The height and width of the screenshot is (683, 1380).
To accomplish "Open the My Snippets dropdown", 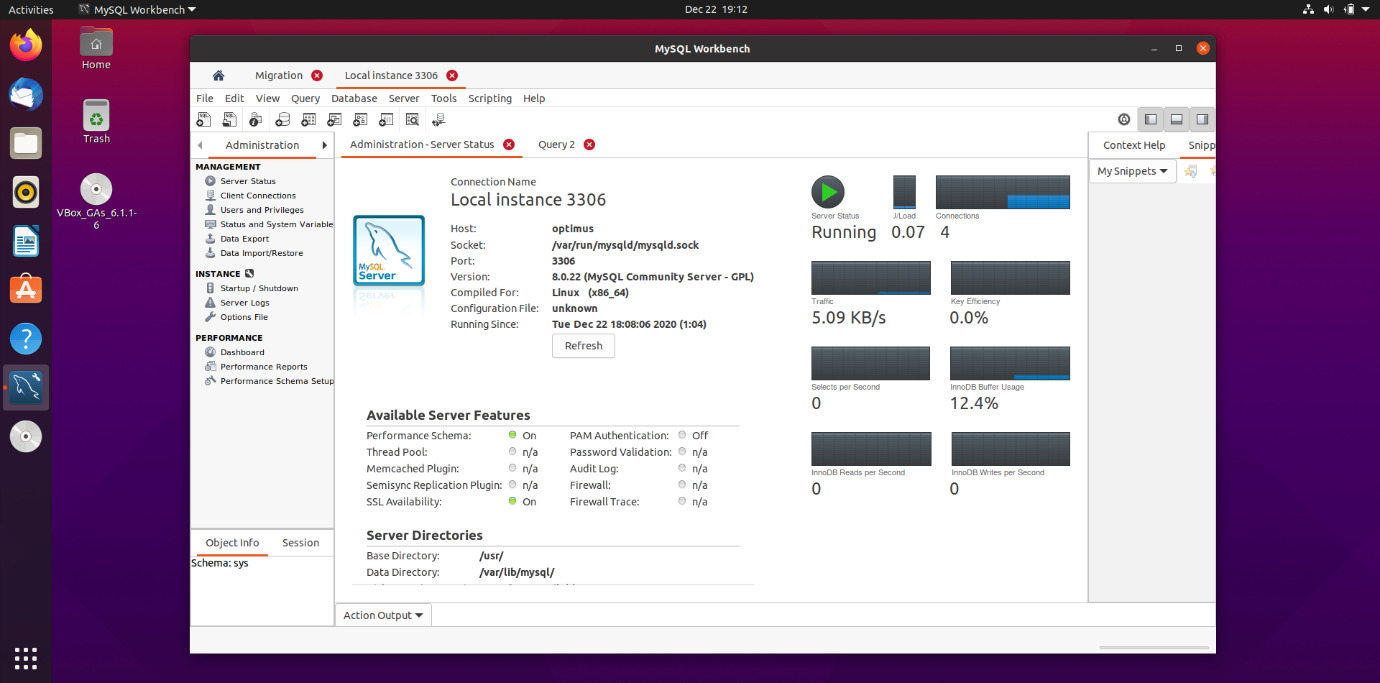I will [1133, 171].
